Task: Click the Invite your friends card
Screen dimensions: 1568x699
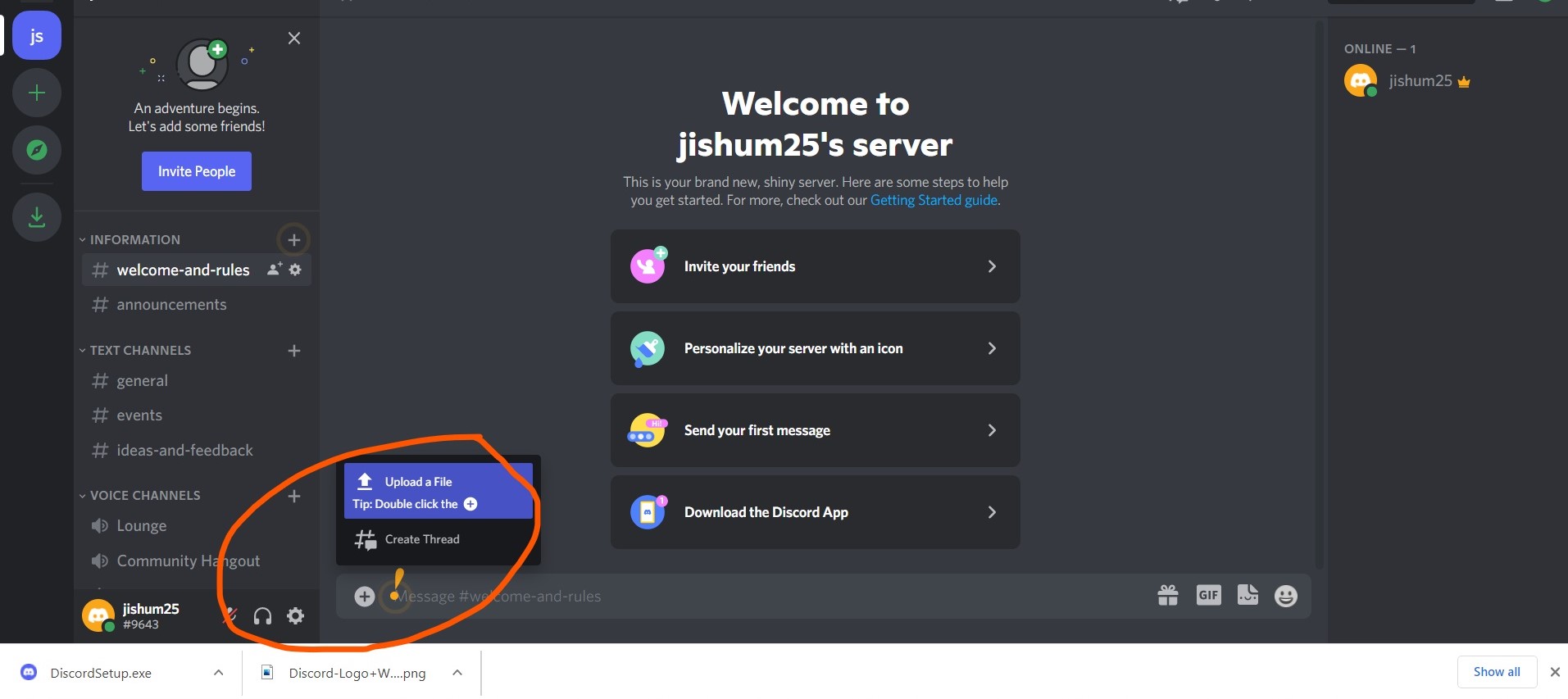Action: click(x=816, y=266)
